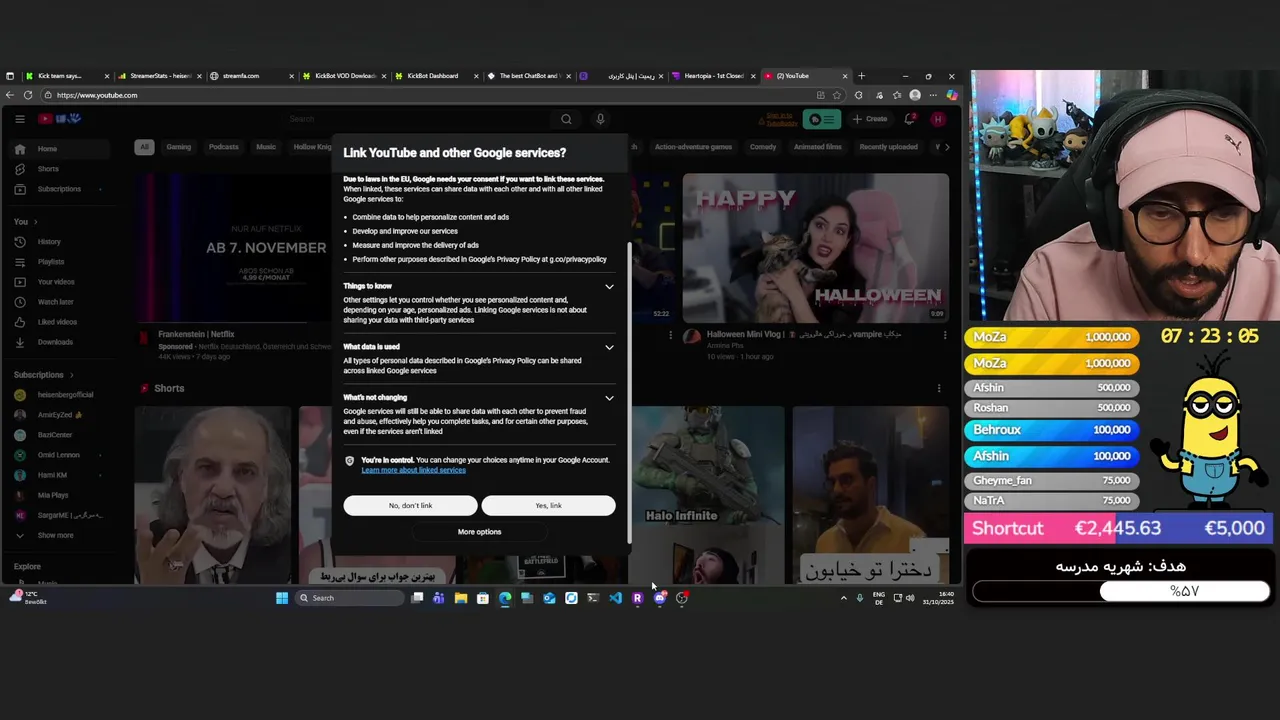
Task: Open YouTube notifications bell
Action: [x=909, y=119]
